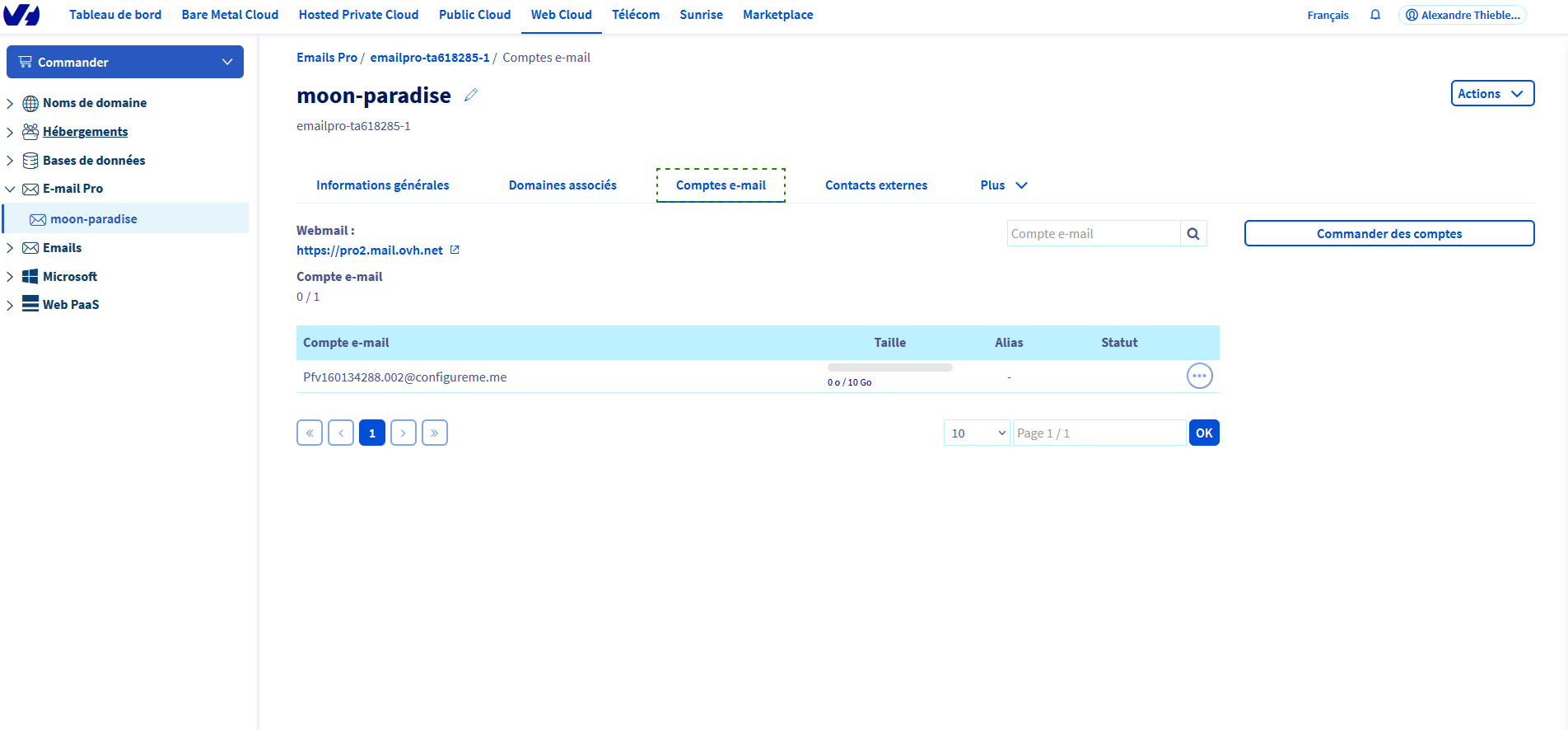This screenshot has height=730, width=1568.
Task: Go to first page with double-arrow icon
Action: (x=310, y=433)
